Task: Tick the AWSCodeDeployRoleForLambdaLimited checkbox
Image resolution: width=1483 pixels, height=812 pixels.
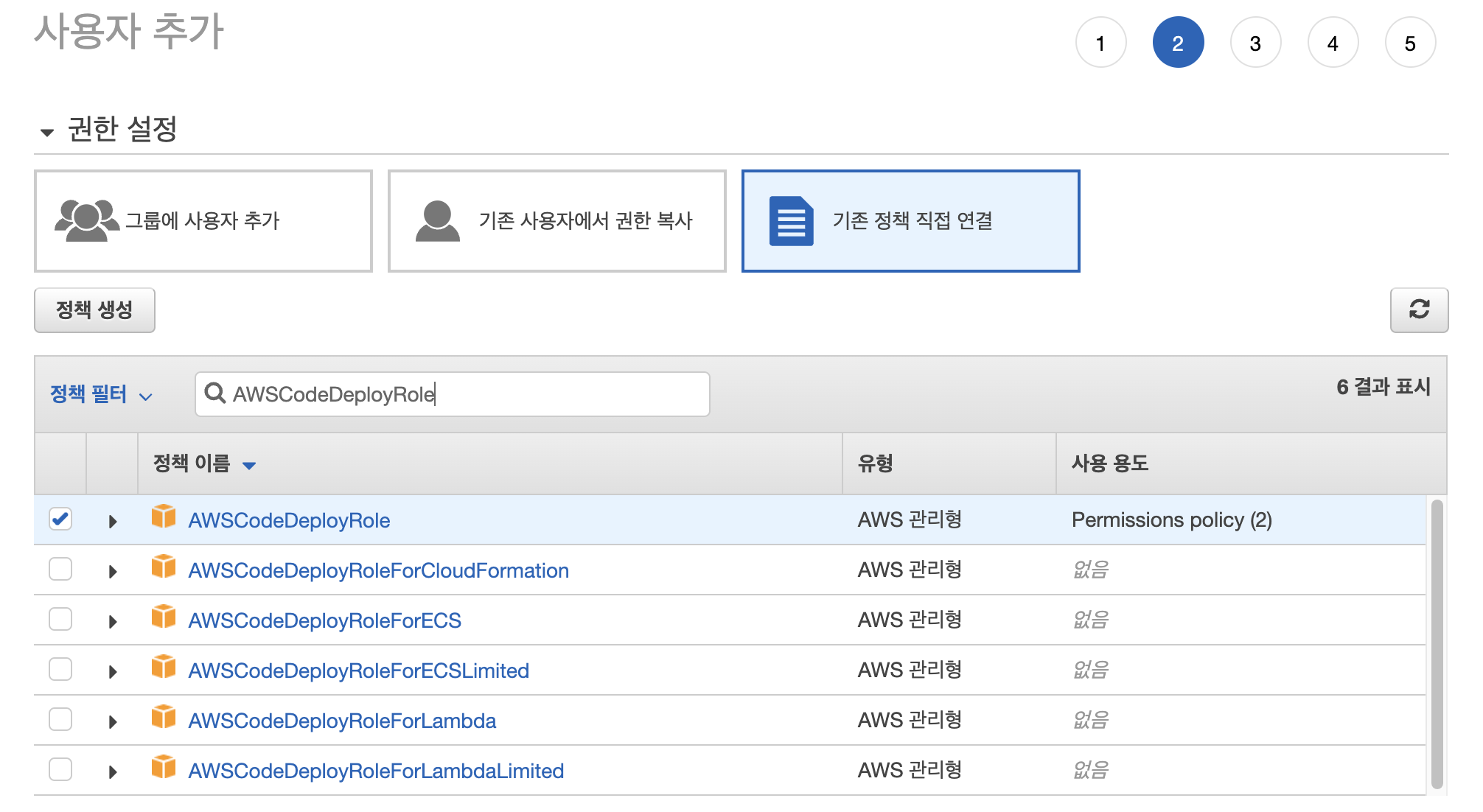Action: [60, 770]
